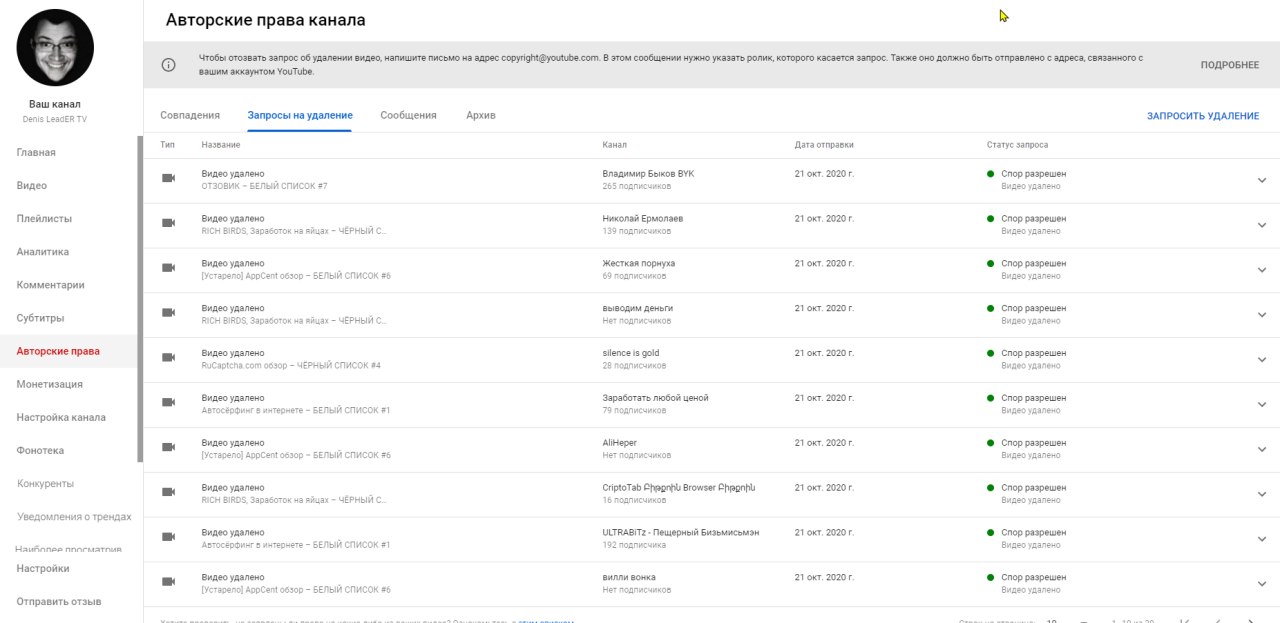The image size is (1280, 623).
Task: Click the ПОДРОБНЕЕ button in the banner
Action: tap(1230, 65)
